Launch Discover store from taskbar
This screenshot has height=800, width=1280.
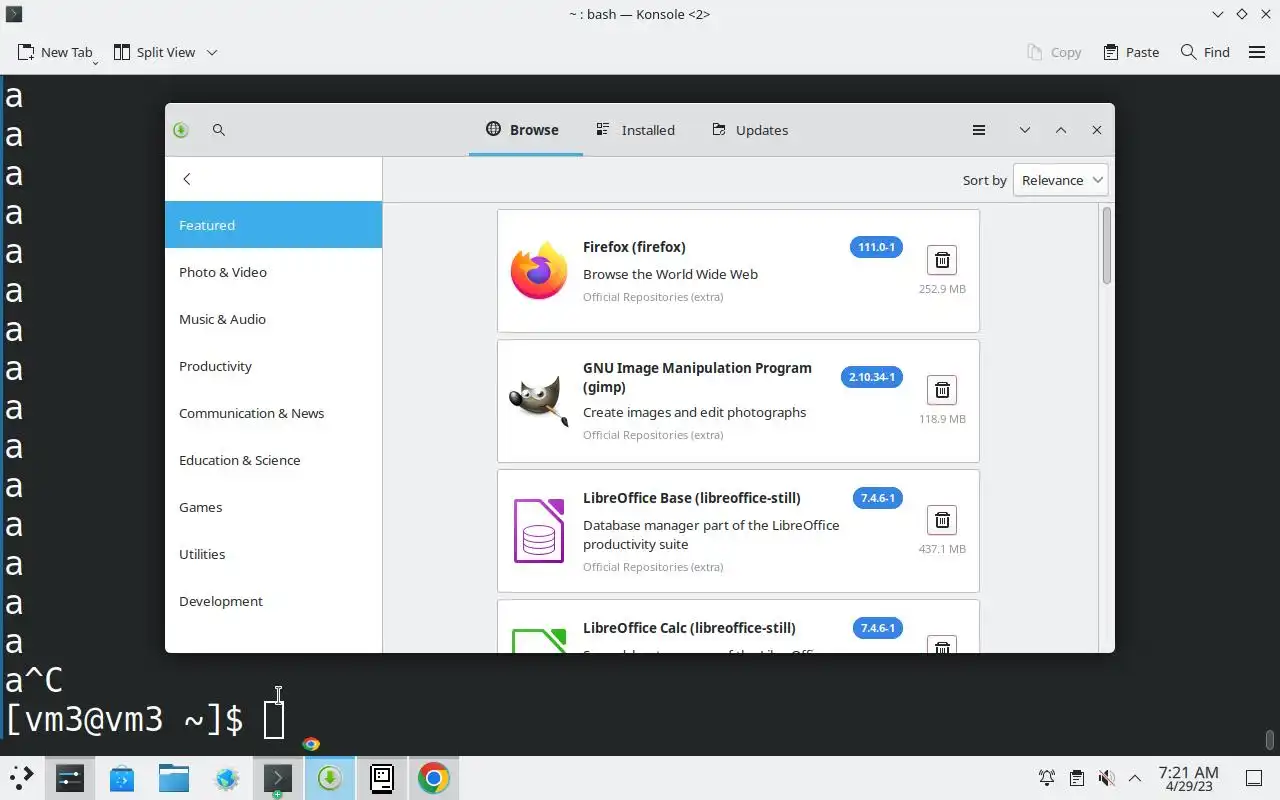[x=122, y=778]
